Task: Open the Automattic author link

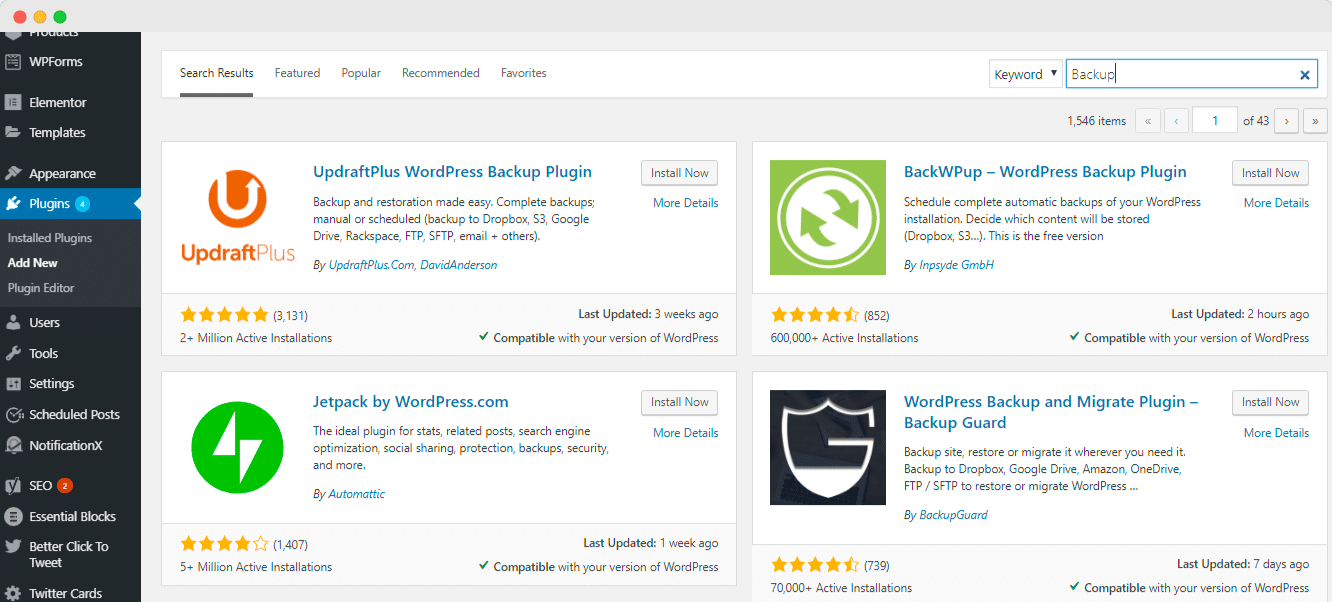Action: [x=357, y=494]
